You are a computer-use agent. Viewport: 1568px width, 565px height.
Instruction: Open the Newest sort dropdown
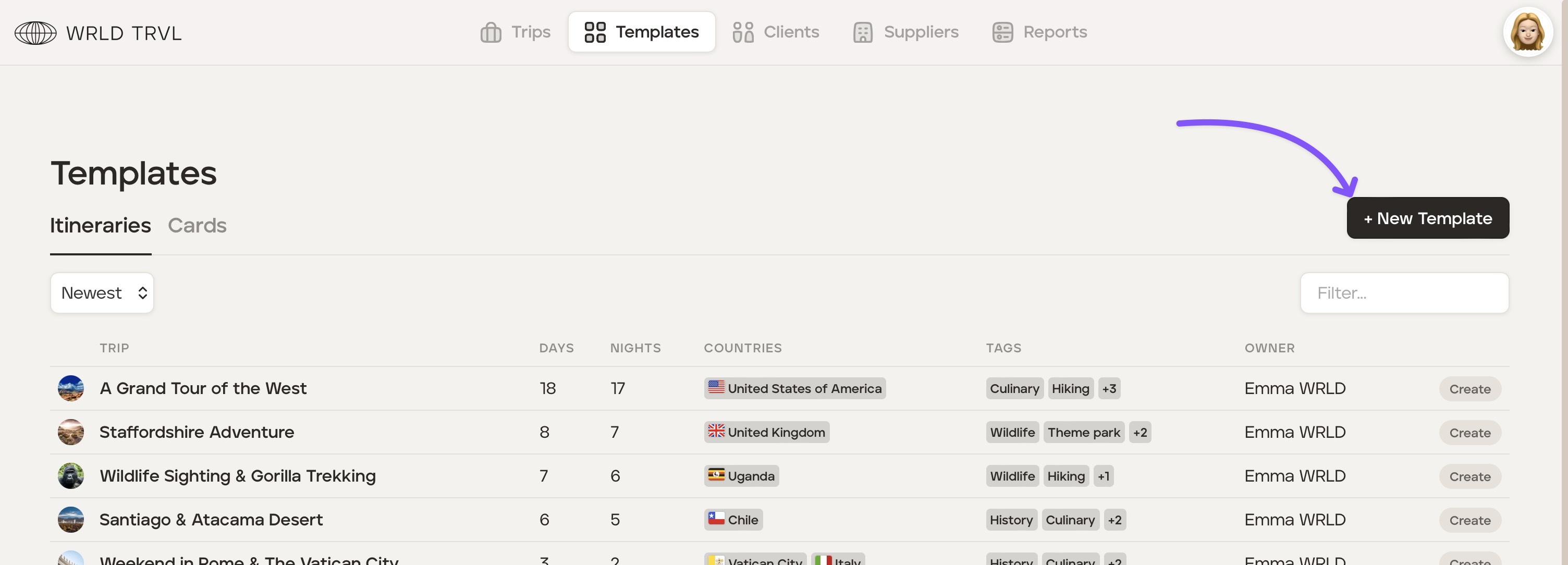[102, 293]
